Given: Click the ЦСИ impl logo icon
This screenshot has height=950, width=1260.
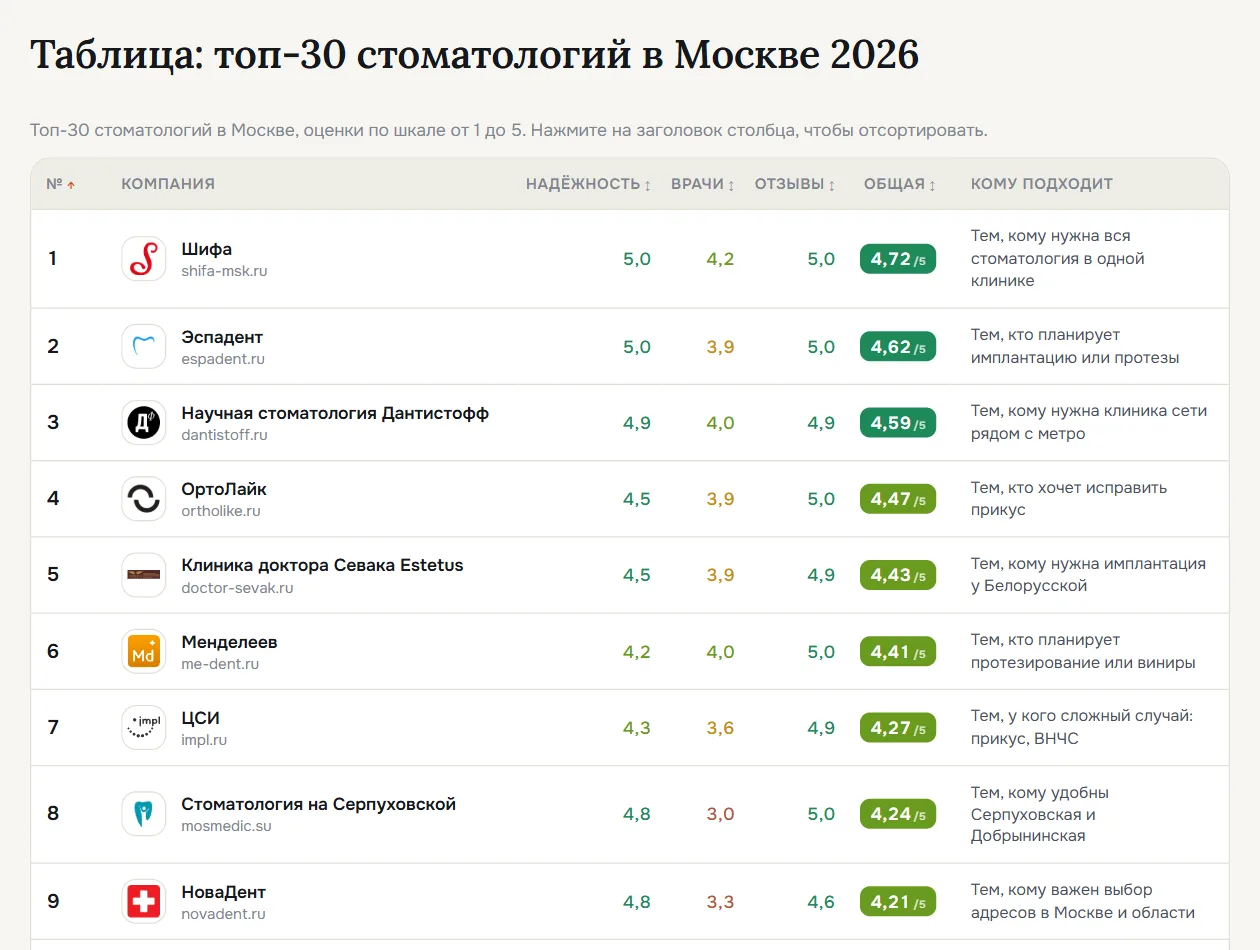Looking at the screenshot, I should 144,728.
